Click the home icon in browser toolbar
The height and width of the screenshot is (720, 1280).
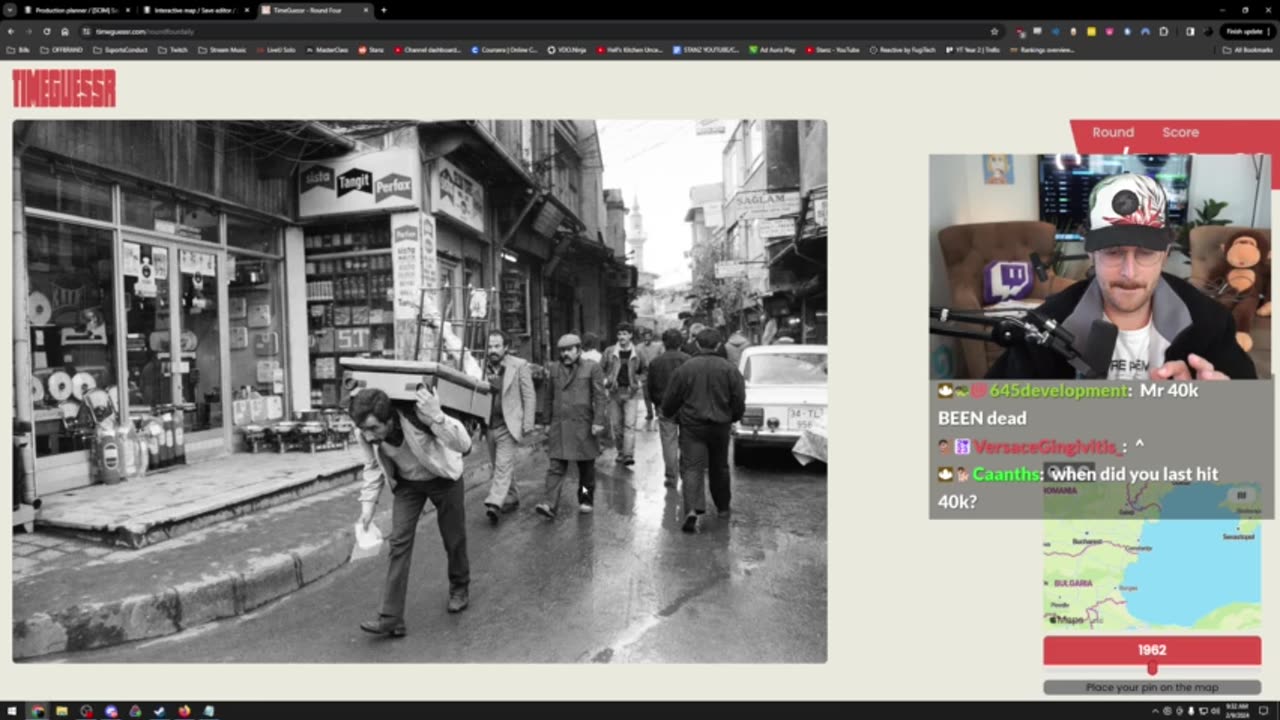click(x=65, y=32)
